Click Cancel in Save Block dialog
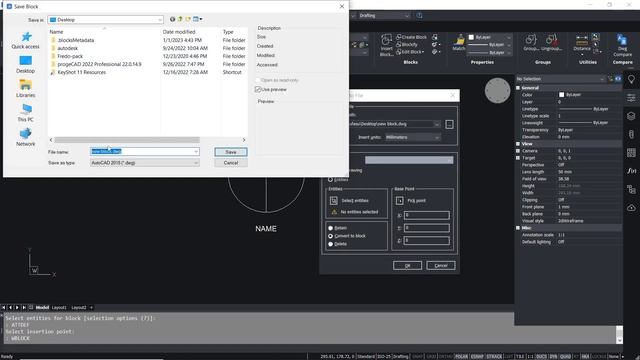 pyautogui.click(x=231, y=162)
